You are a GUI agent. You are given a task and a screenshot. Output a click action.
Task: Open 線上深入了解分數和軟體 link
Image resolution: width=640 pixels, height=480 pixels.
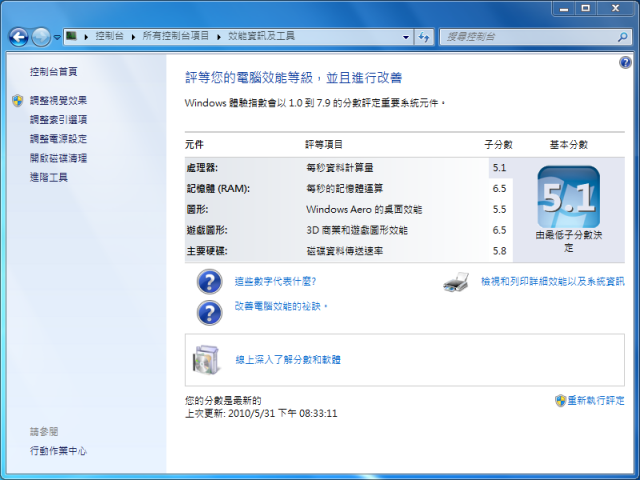tap(288, 360)
